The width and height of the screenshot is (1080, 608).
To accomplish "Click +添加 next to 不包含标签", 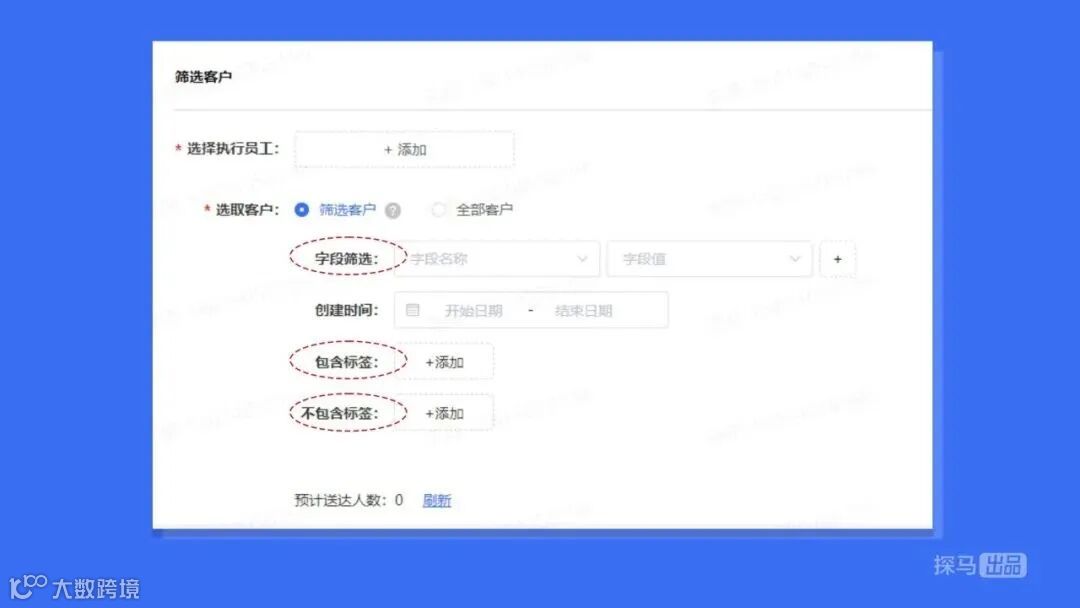I will [x=444, y=413].
